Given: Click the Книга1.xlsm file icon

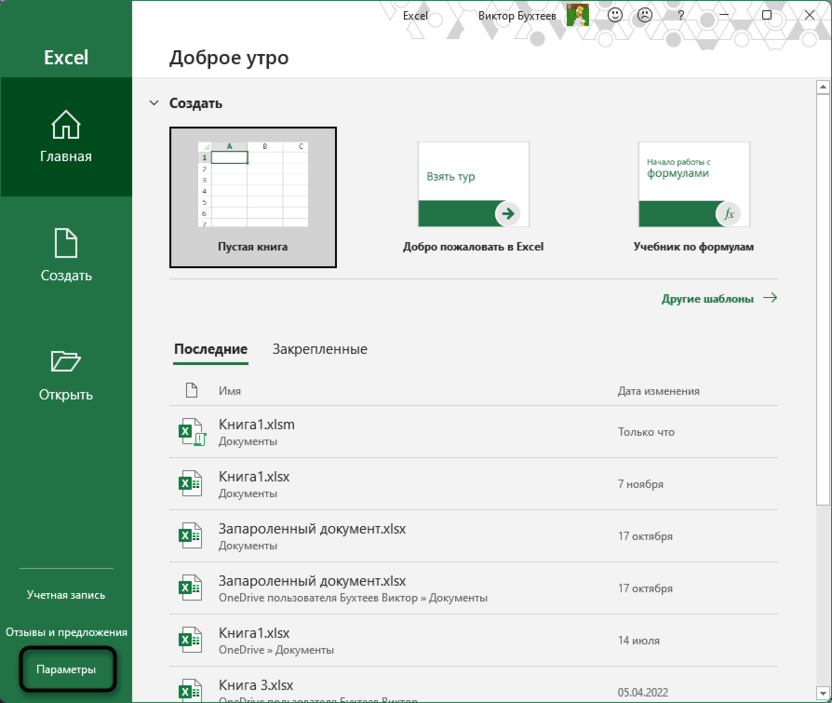Looking at the screenshot, I should tap(192, 432).
